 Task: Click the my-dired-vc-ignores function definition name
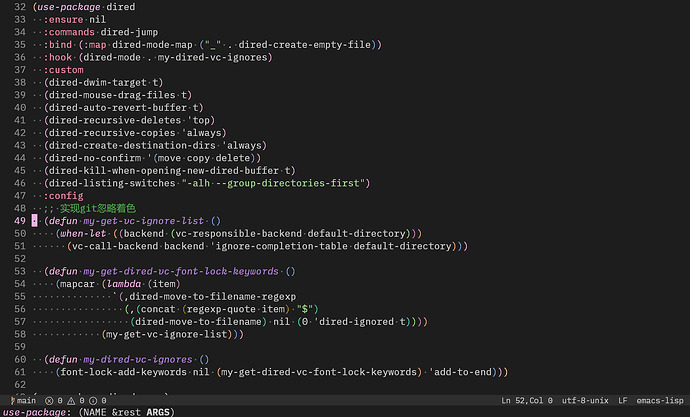coord(138,359)
